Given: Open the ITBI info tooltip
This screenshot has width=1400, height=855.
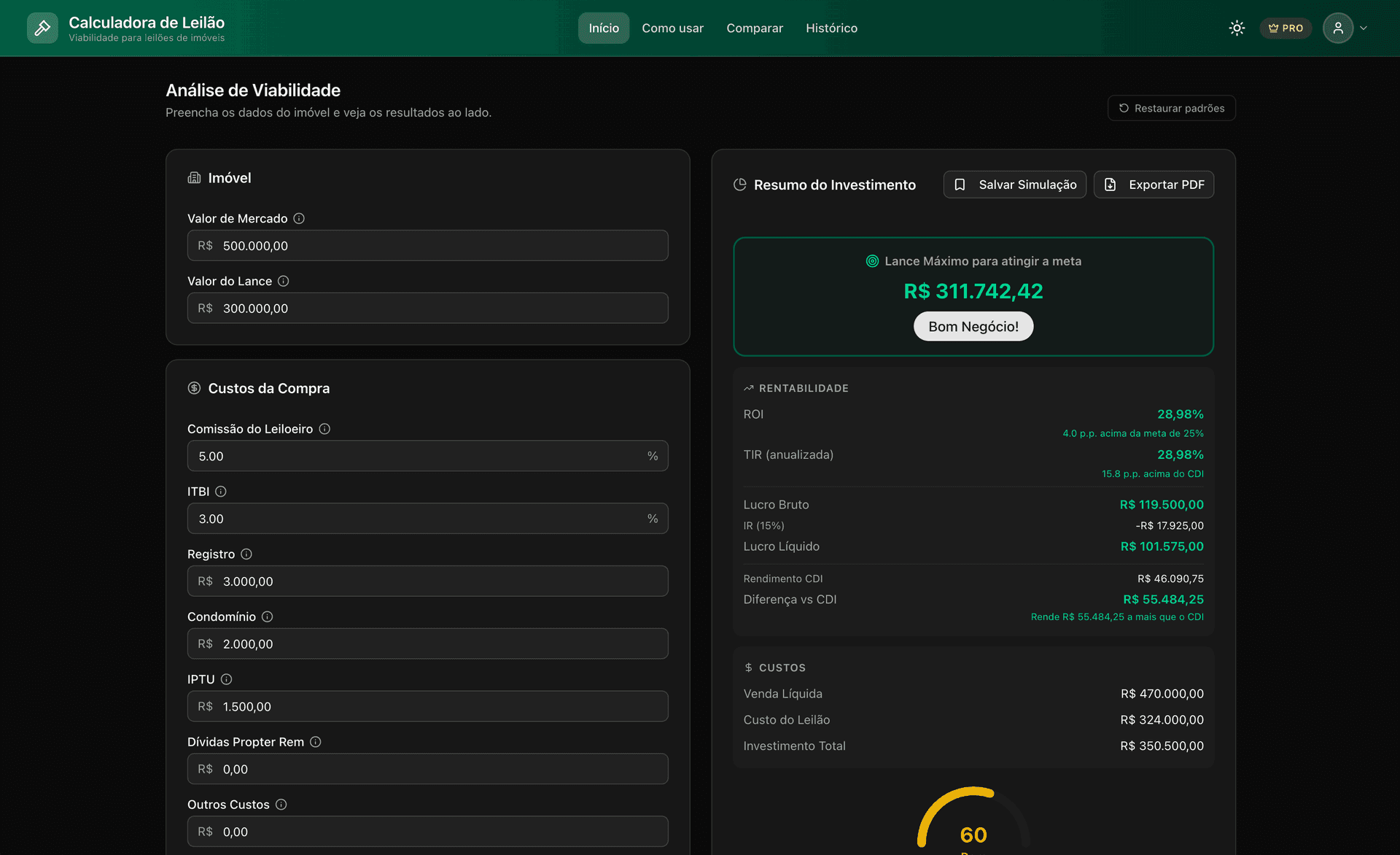Looking at the screenshot, I should (x=221, y=491).
